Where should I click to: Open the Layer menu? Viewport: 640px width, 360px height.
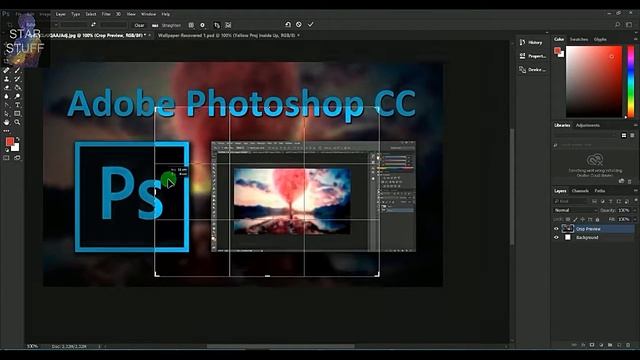(x=60, y=14)
